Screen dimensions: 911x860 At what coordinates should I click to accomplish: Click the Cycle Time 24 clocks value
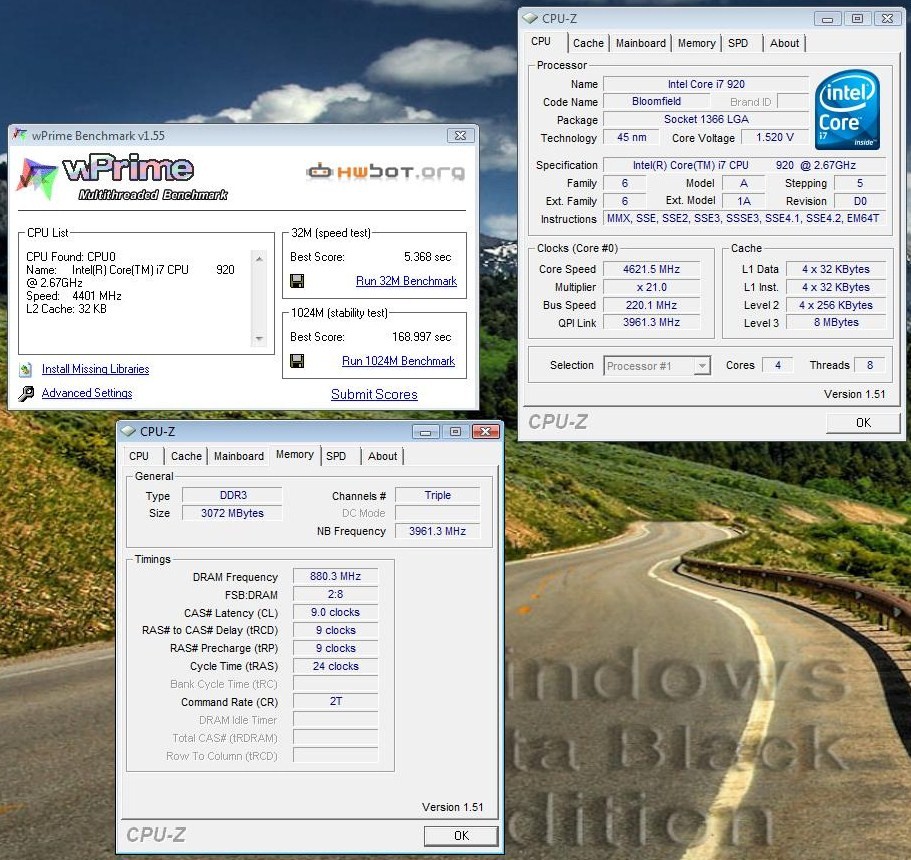click(335, 666)
